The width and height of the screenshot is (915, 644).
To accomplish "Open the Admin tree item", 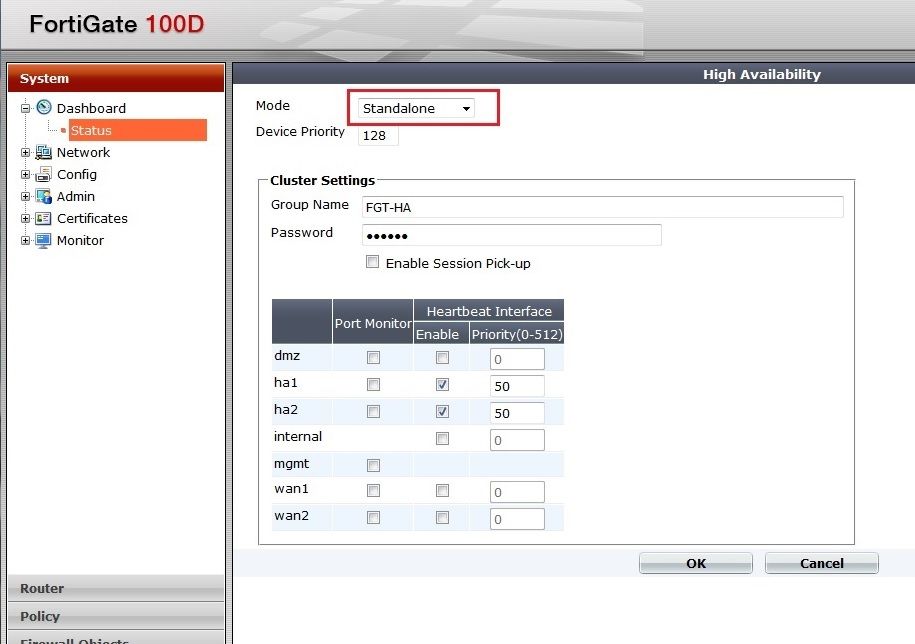I will pos(75,197).
